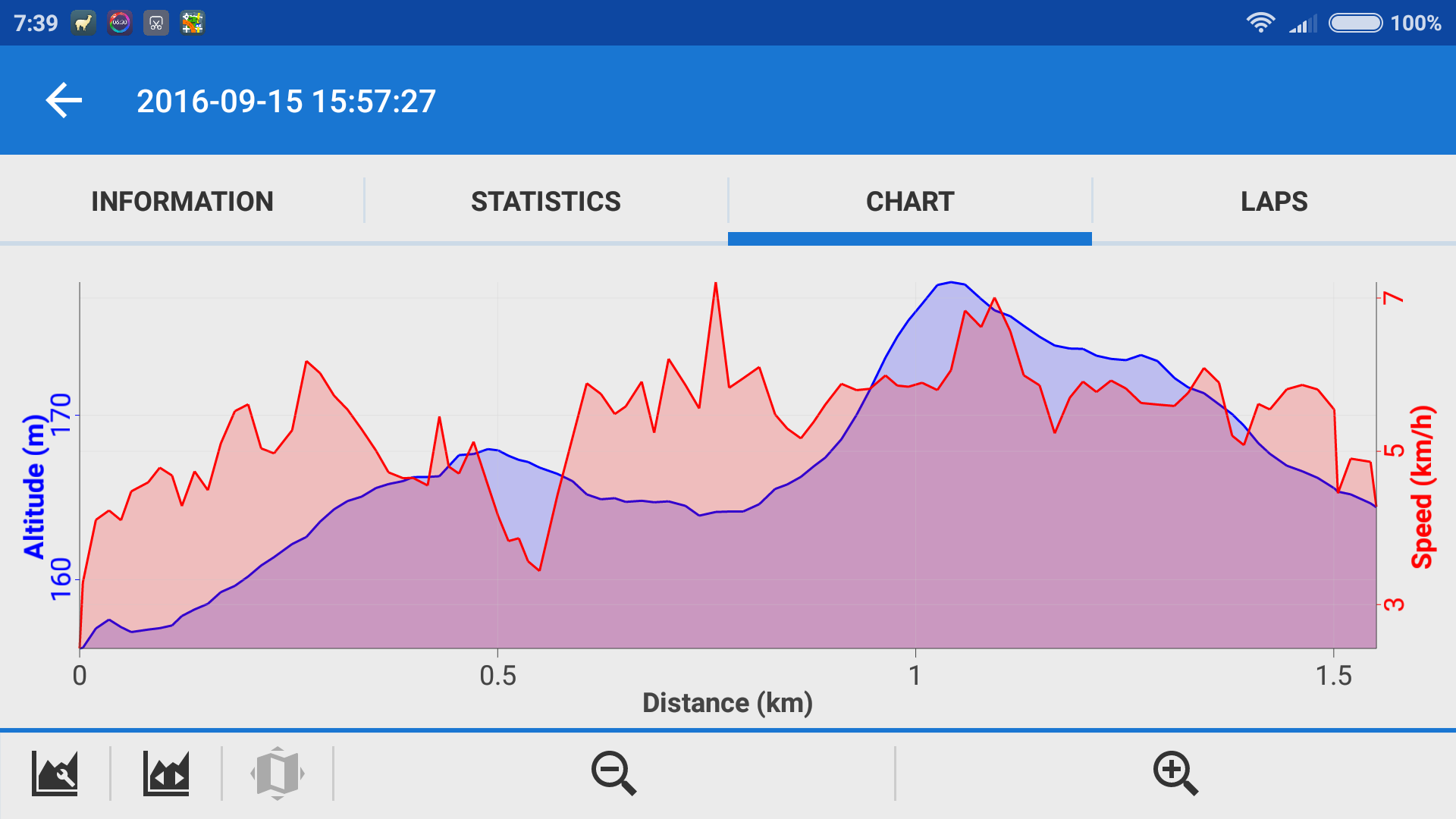This screenshot has height=819, width=1456.
Task: Tap the colorful puzzle status bar icon
Action: (193, 23)
